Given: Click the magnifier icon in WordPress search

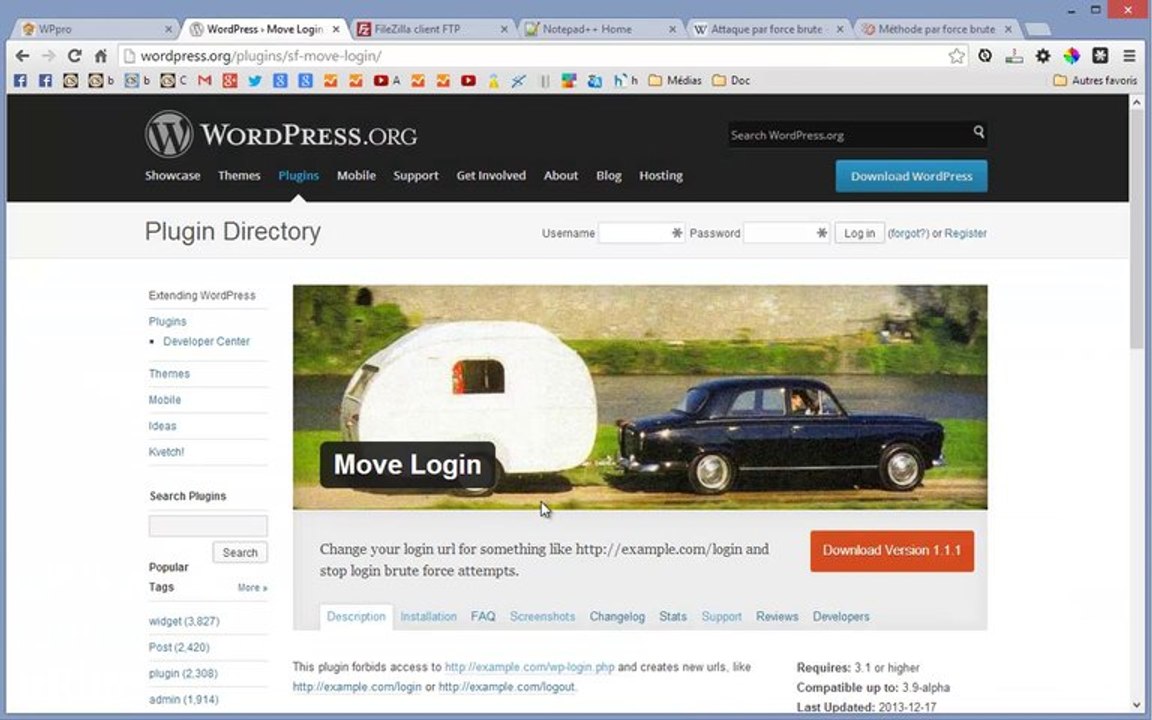Looking at the screenshot, I should (979, 132).
